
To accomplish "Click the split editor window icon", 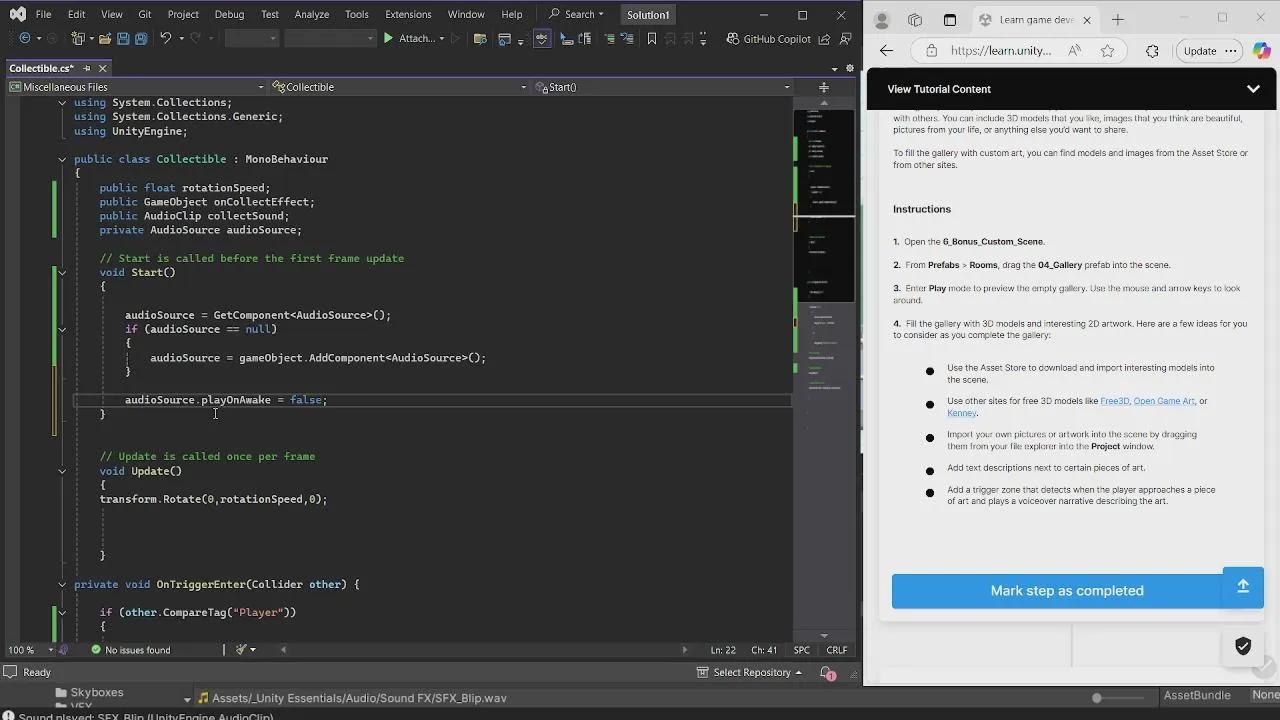I will [x=824, y=87].
